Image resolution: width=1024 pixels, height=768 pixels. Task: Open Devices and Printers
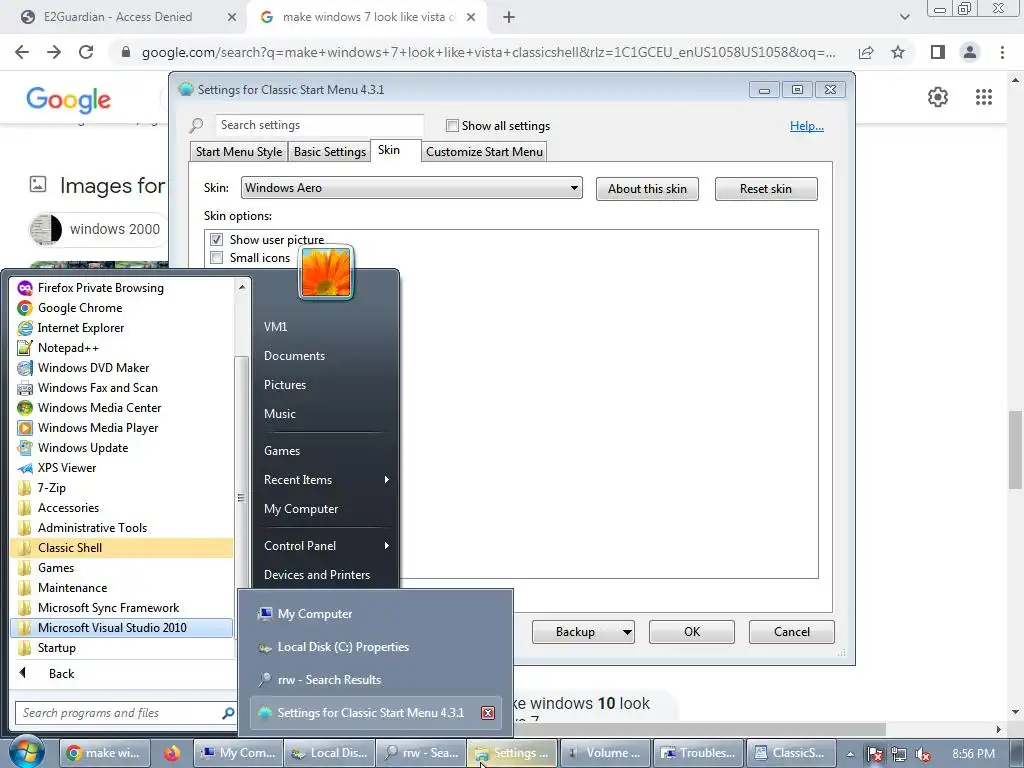pos(317,575)
